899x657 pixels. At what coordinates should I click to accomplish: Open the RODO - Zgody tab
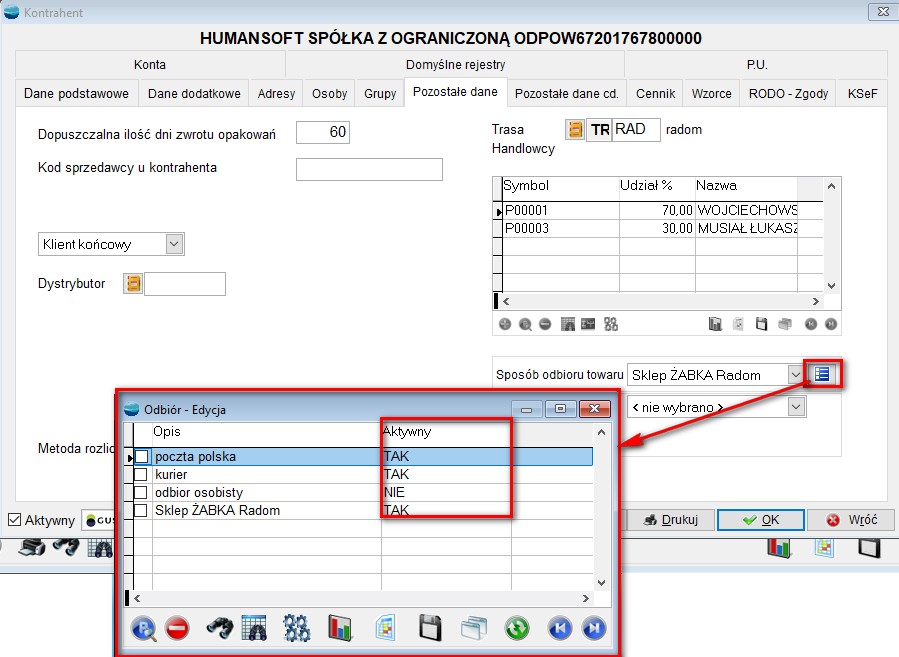tap(788, 94)
